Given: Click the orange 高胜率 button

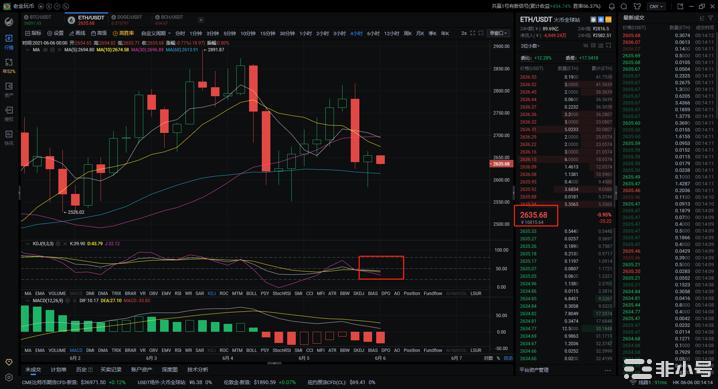Looking at the screenshot, I should pos(123,33).
